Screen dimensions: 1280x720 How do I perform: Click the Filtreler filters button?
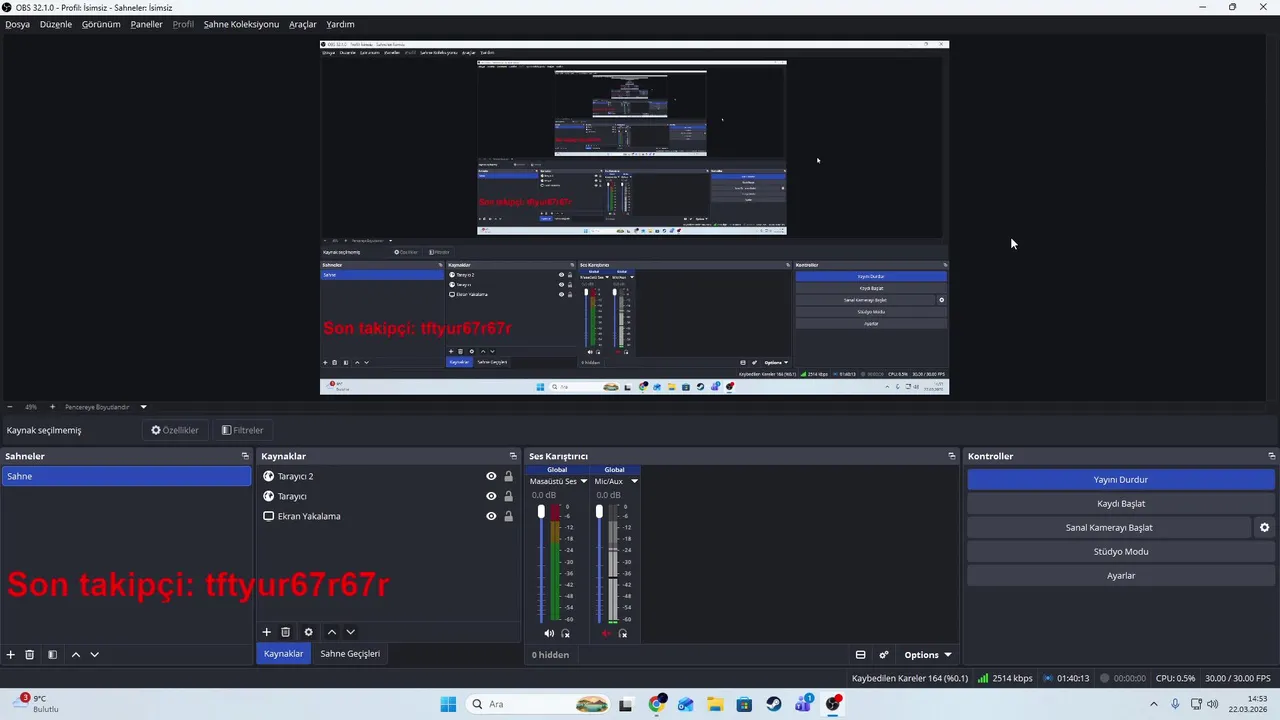pos(242,430)
